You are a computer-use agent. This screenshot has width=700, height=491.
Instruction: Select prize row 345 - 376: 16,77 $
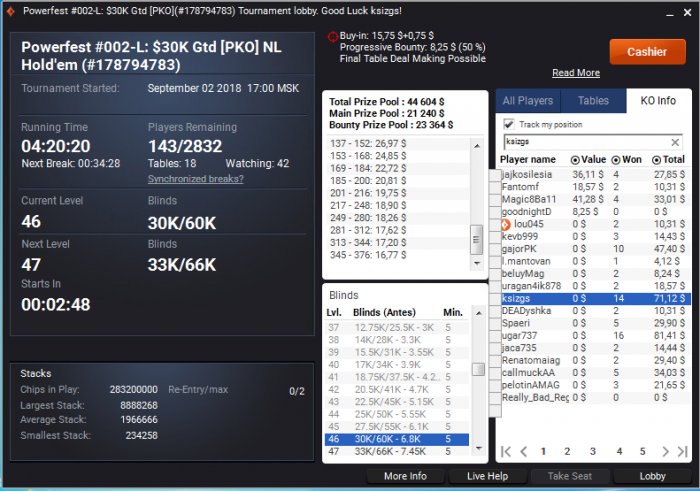click(397, 255)
